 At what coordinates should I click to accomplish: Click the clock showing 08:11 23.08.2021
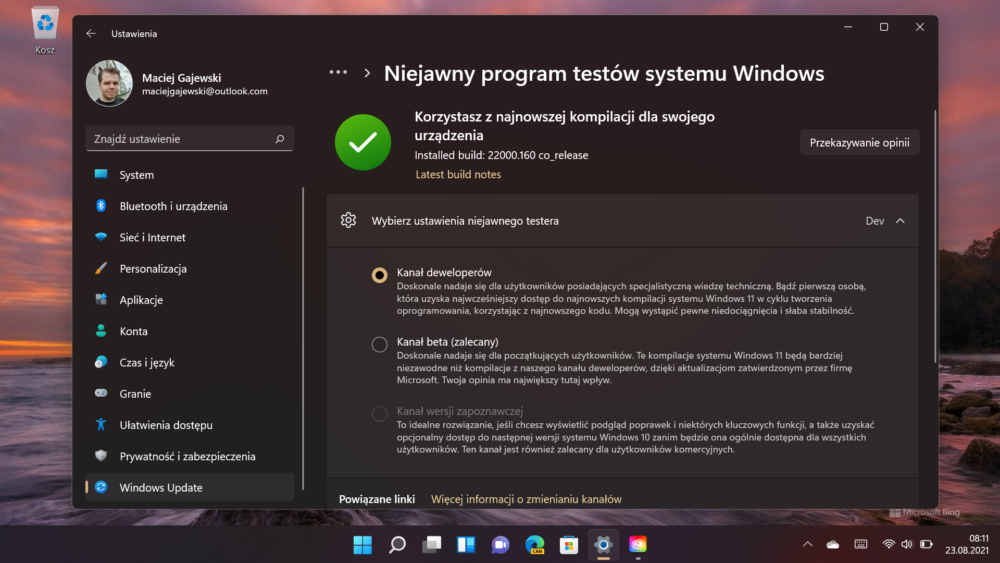pos(967,544)
